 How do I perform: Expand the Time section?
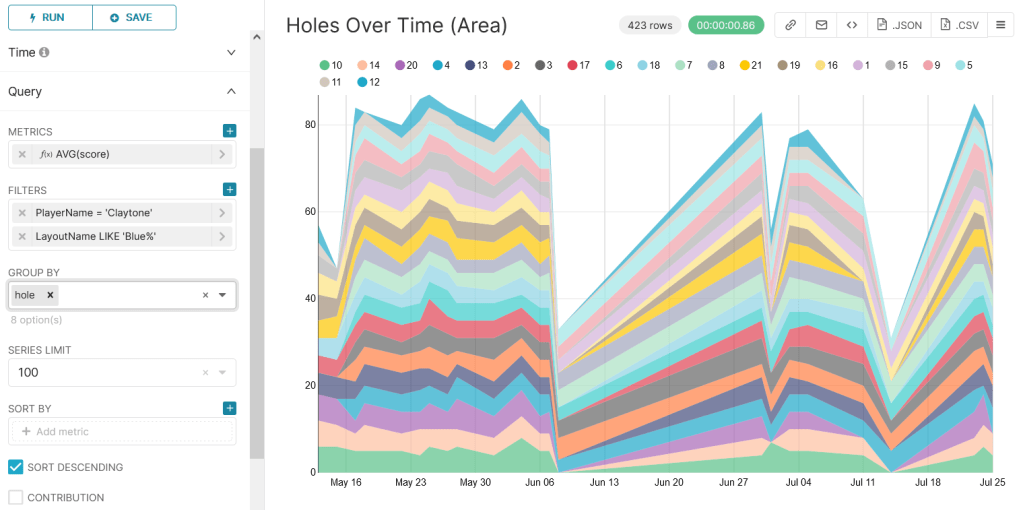point(231,52)
